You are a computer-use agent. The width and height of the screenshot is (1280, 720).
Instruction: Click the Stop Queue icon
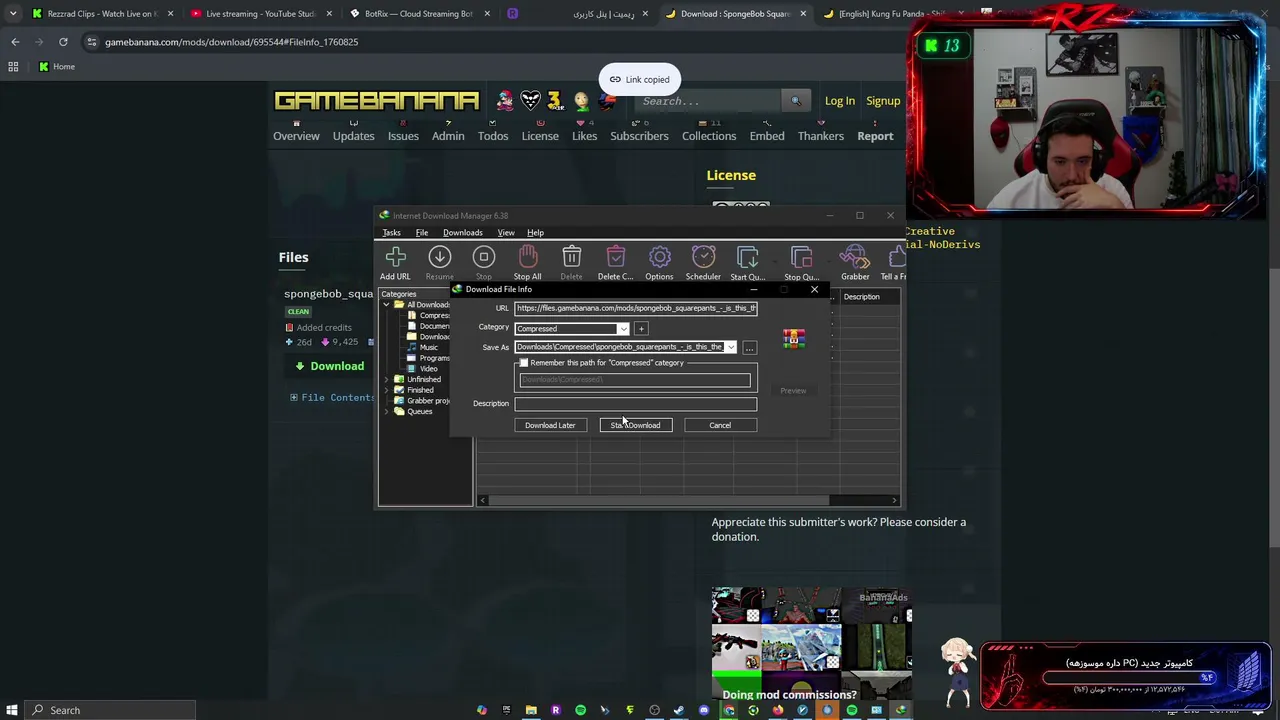pyautogui.click(x=801, y=258)
